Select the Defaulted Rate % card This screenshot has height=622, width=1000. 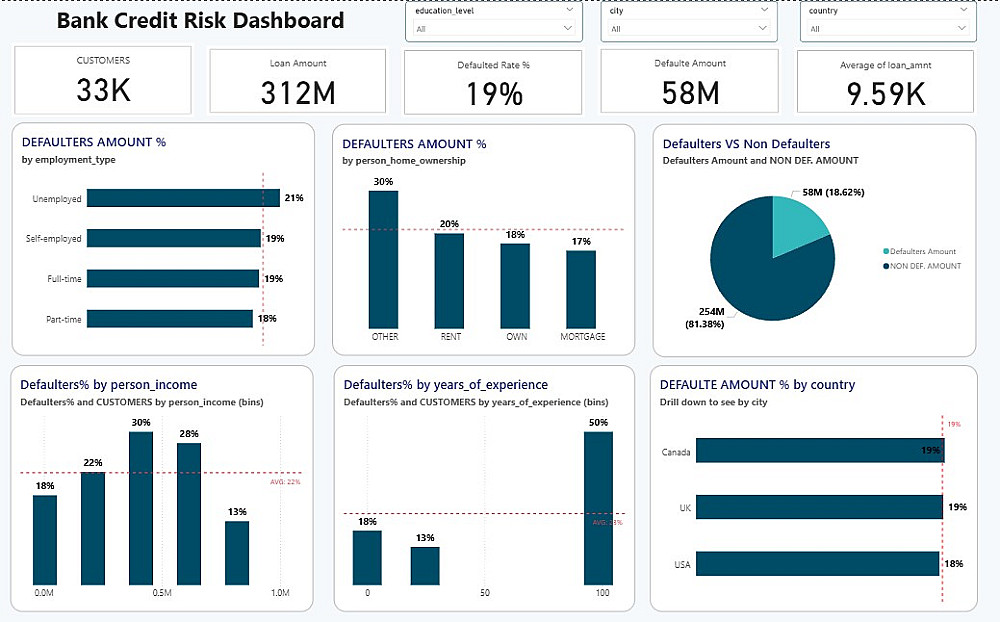[x=493, y=82]
